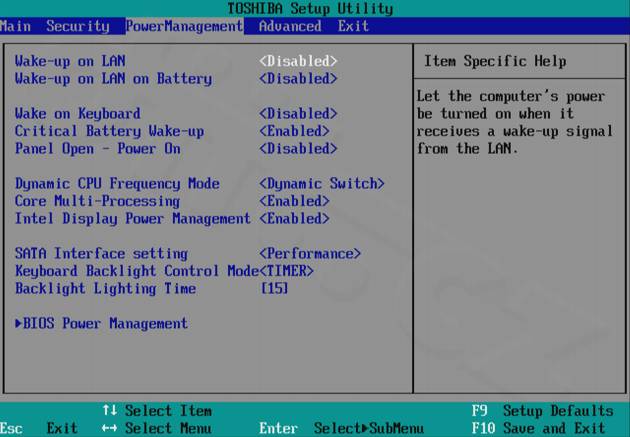Viewport: 630px width, 437px height.
Task: Open the Main menu tab
Action: click(15, 26)
